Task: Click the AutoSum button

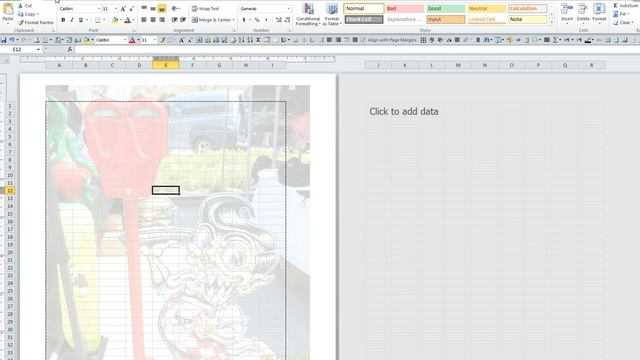Action: click(x=626, y=5)
